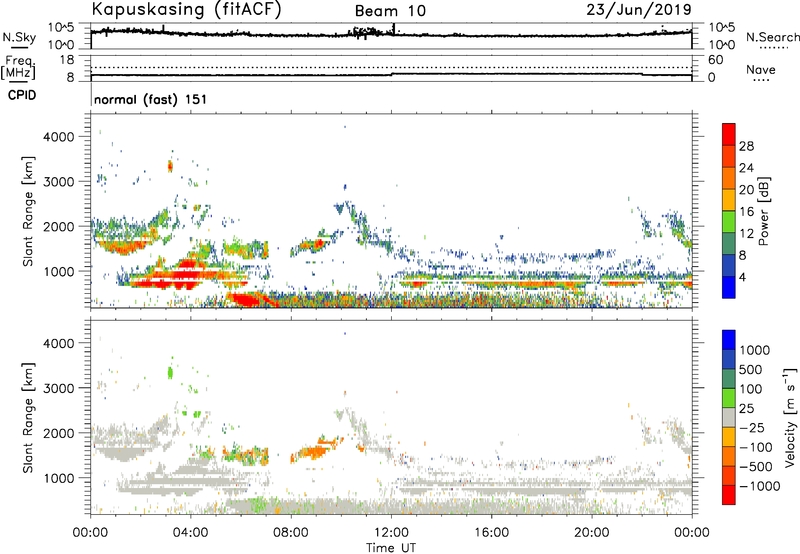This screenshot has width=800, height=554.
Task: Select the 'Beam 10' label
Action: [x=390, y=11]
